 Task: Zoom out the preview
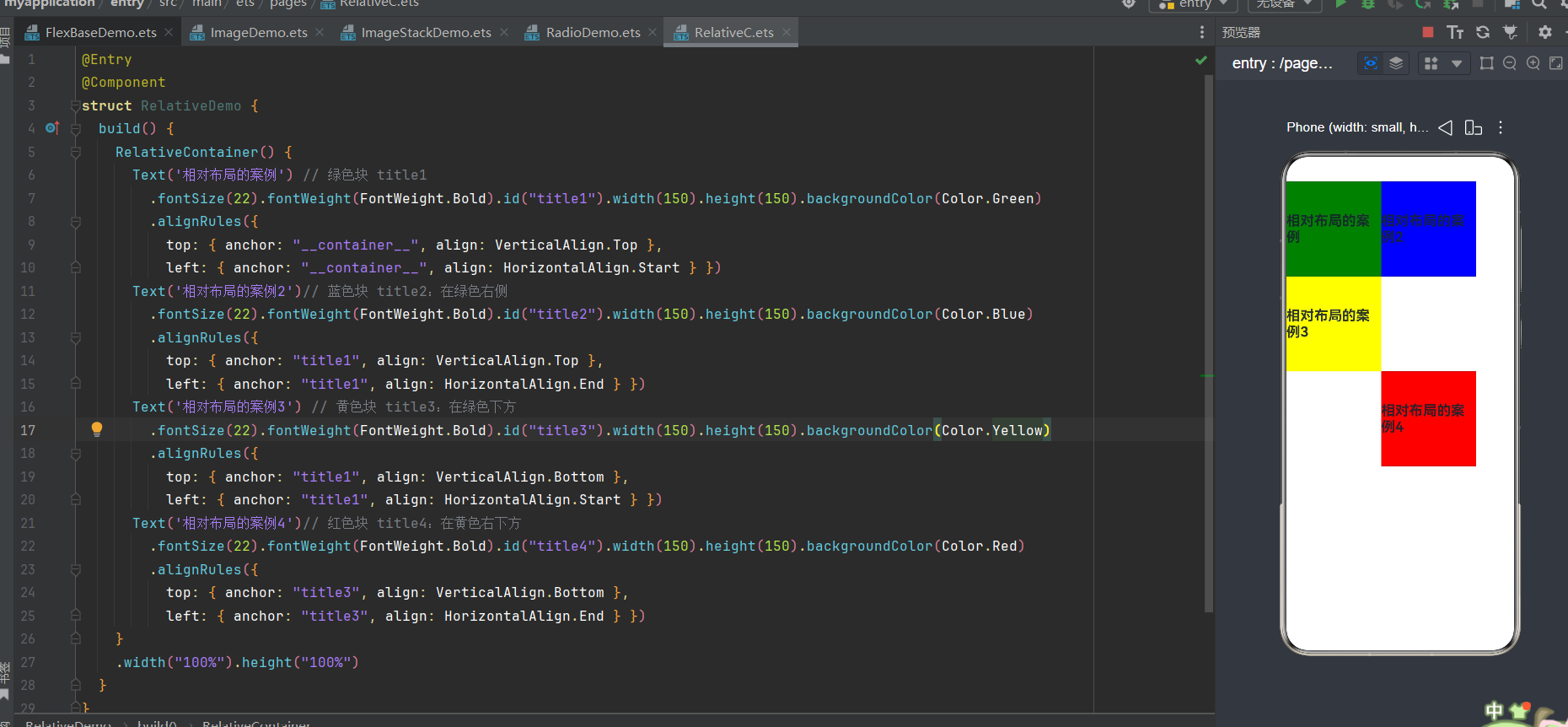pyautogui.click(x=1510, y=63)
